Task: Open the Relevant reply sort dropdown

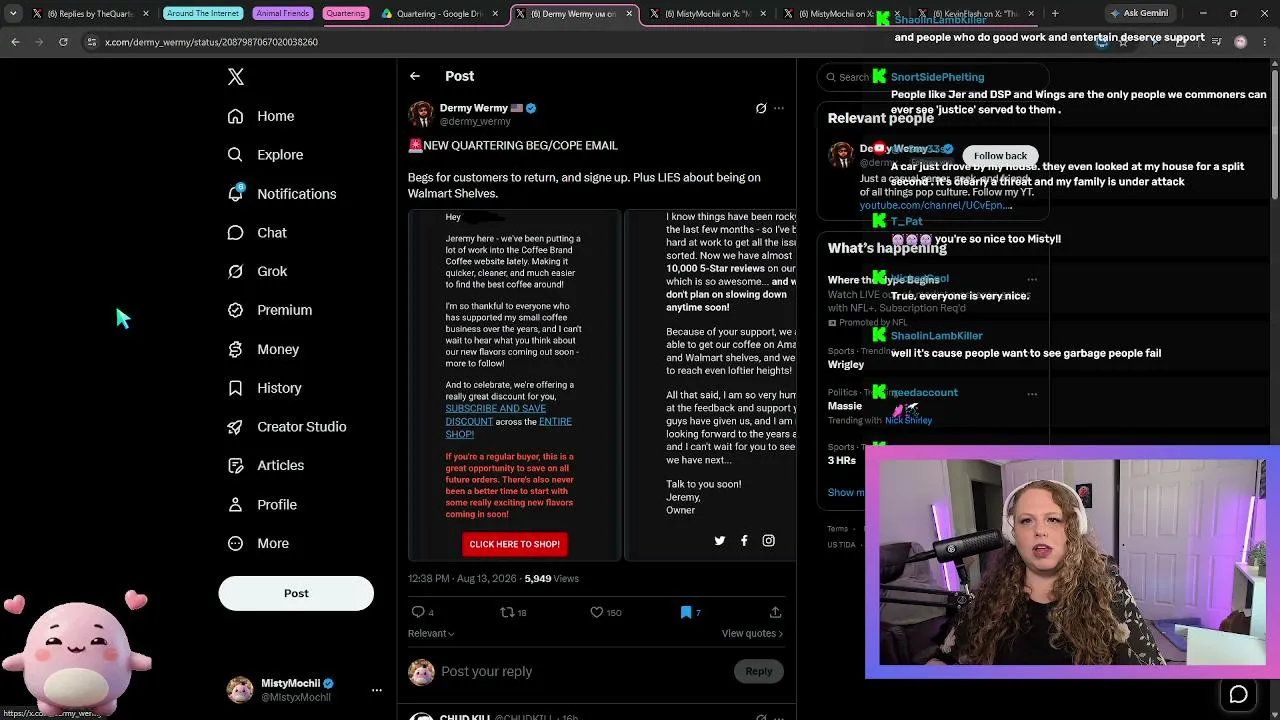Action: point(431,633)
